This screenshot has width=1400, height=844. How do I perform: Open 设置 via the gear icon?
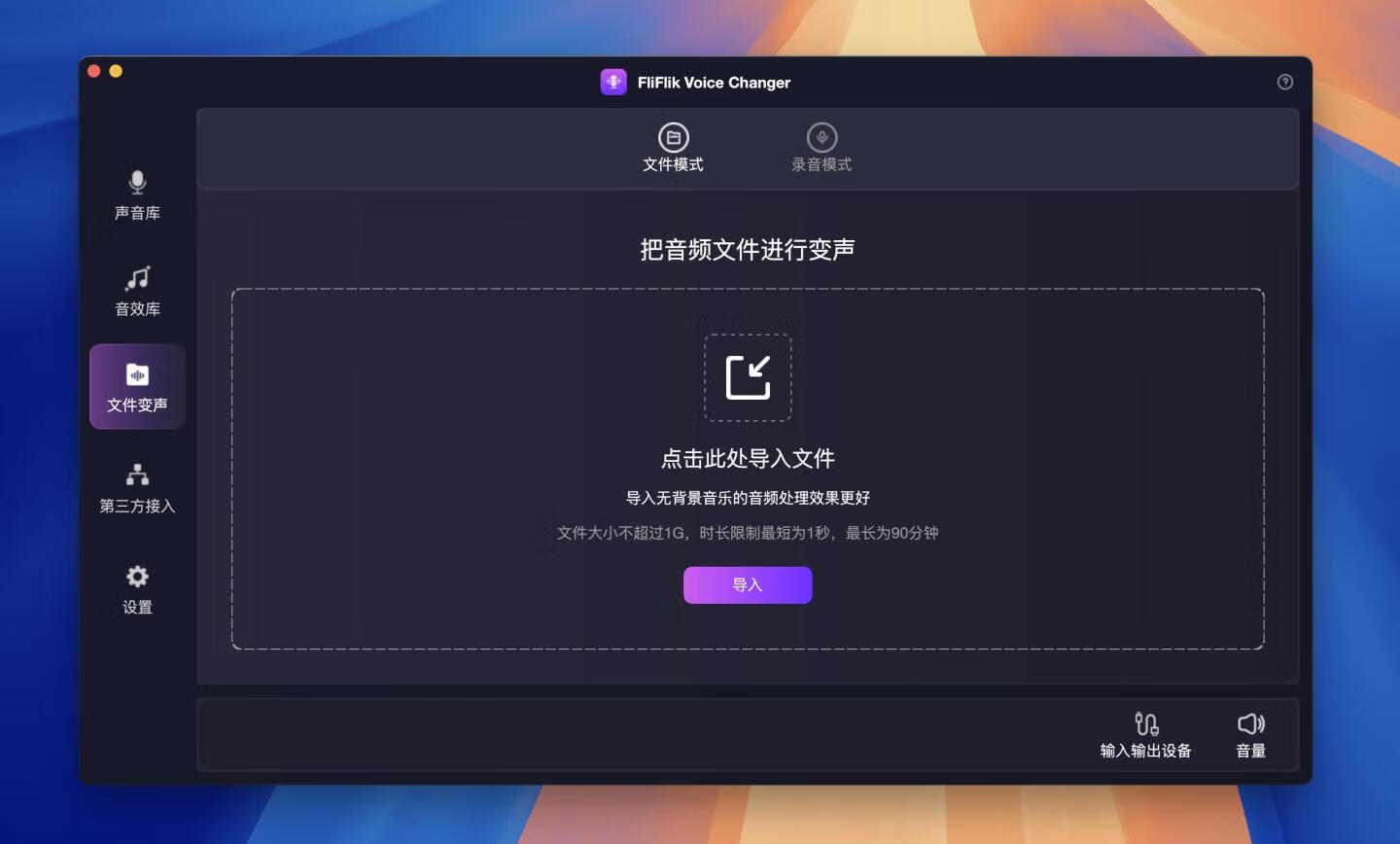point(137,577)
